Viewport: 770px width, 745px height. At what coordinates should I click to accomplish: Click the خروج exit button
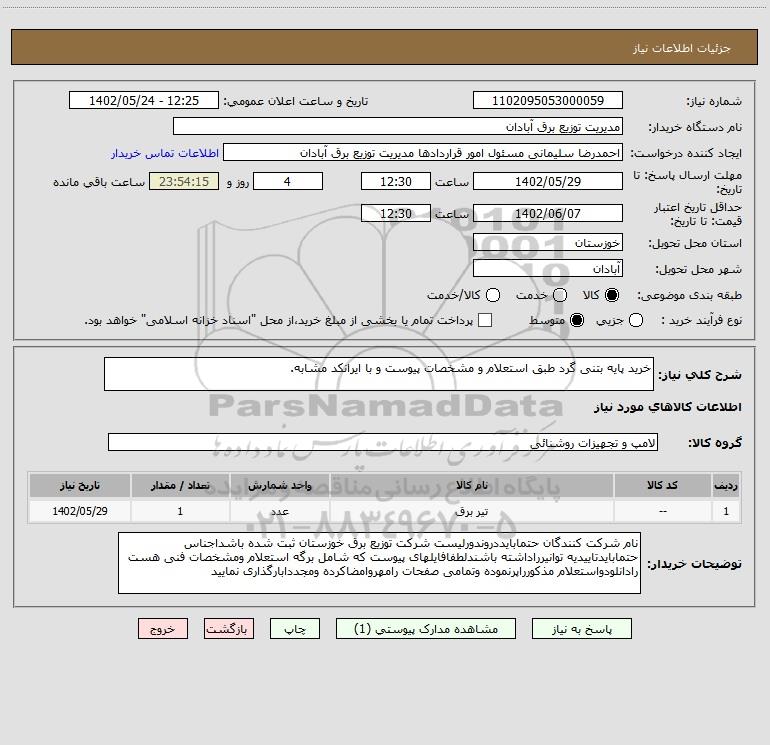click(163, 629)
